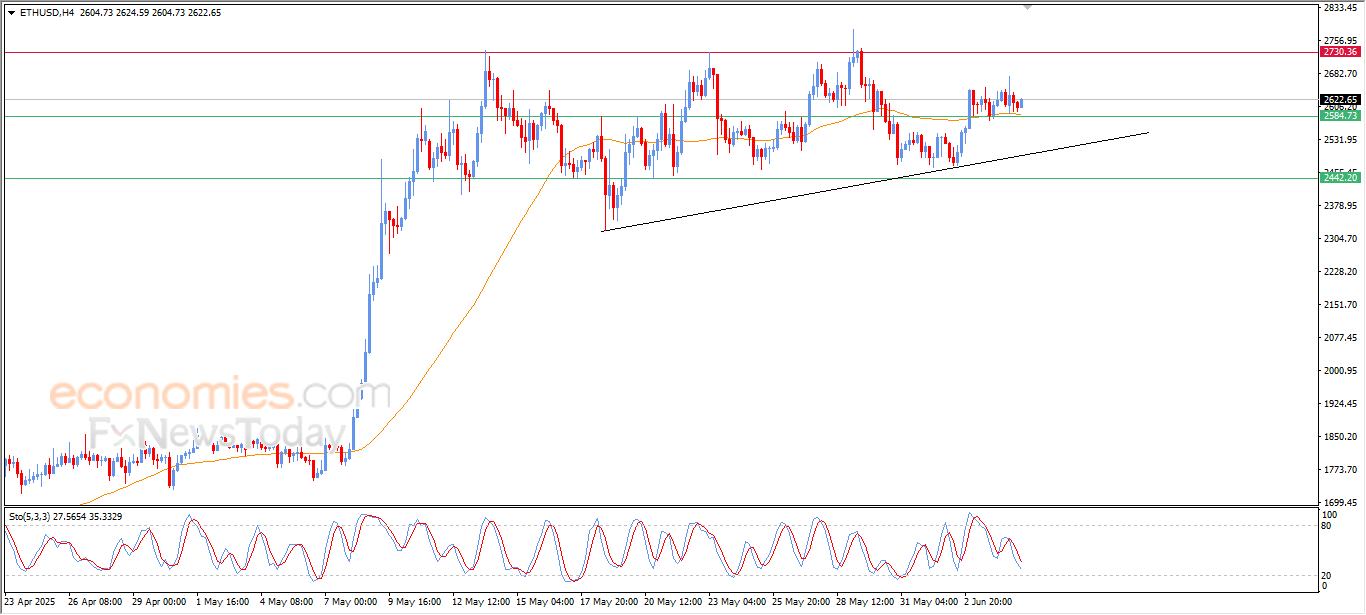Viewport: 1366px width, 615px height.
Task: Click the 2833.45 price axis value
Action: (x=1340, y=8)
